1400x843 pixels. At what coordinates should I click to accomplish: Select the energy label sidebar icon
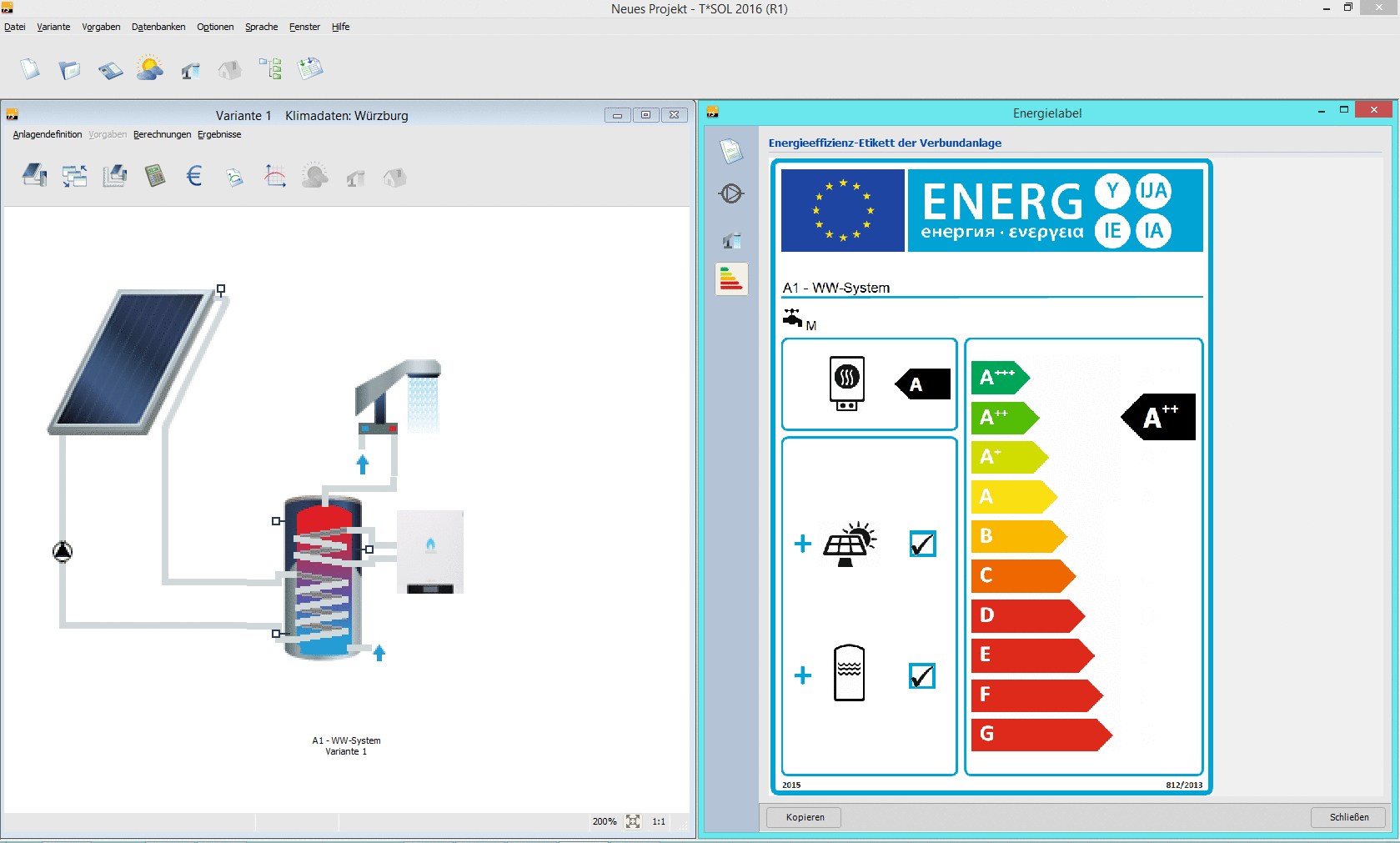coord(730,278)
